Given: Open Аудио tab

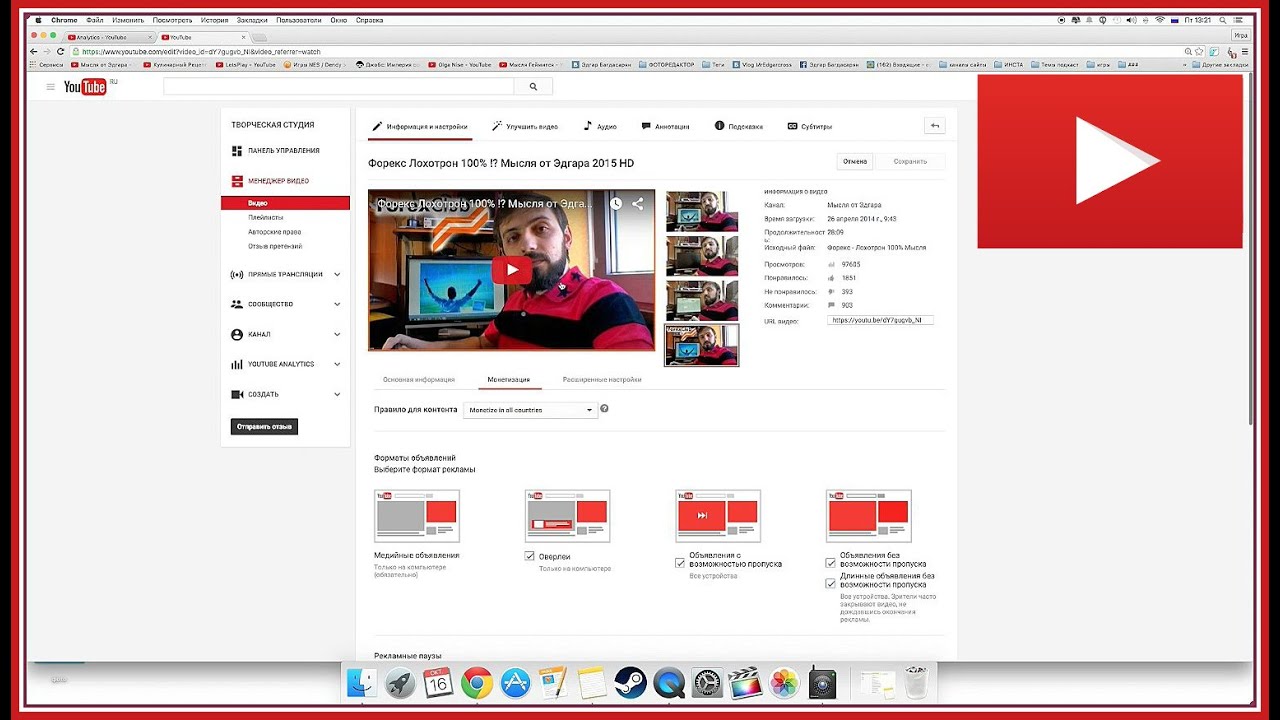Looking at the screenshot, I should 600,127.
